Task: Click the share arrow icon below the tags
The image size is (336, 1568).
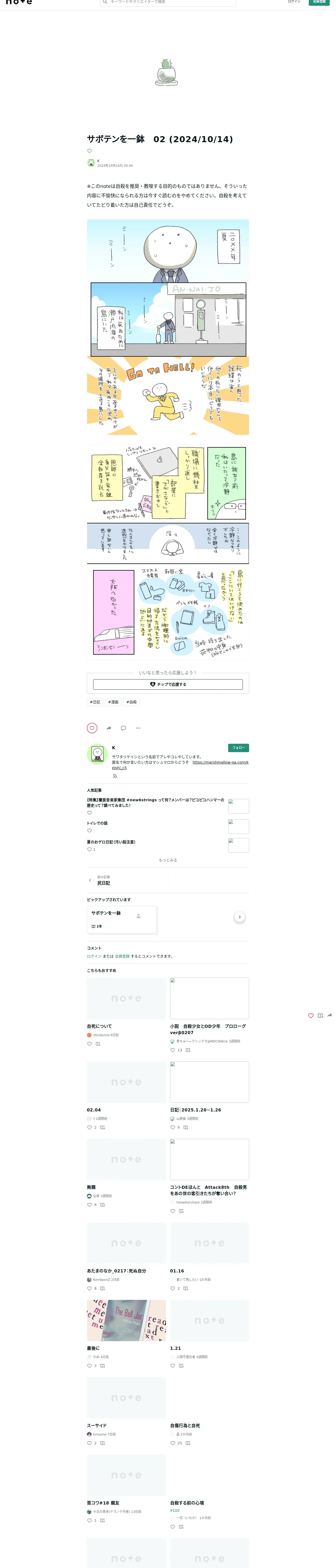Action: click(x=109, y=728)
